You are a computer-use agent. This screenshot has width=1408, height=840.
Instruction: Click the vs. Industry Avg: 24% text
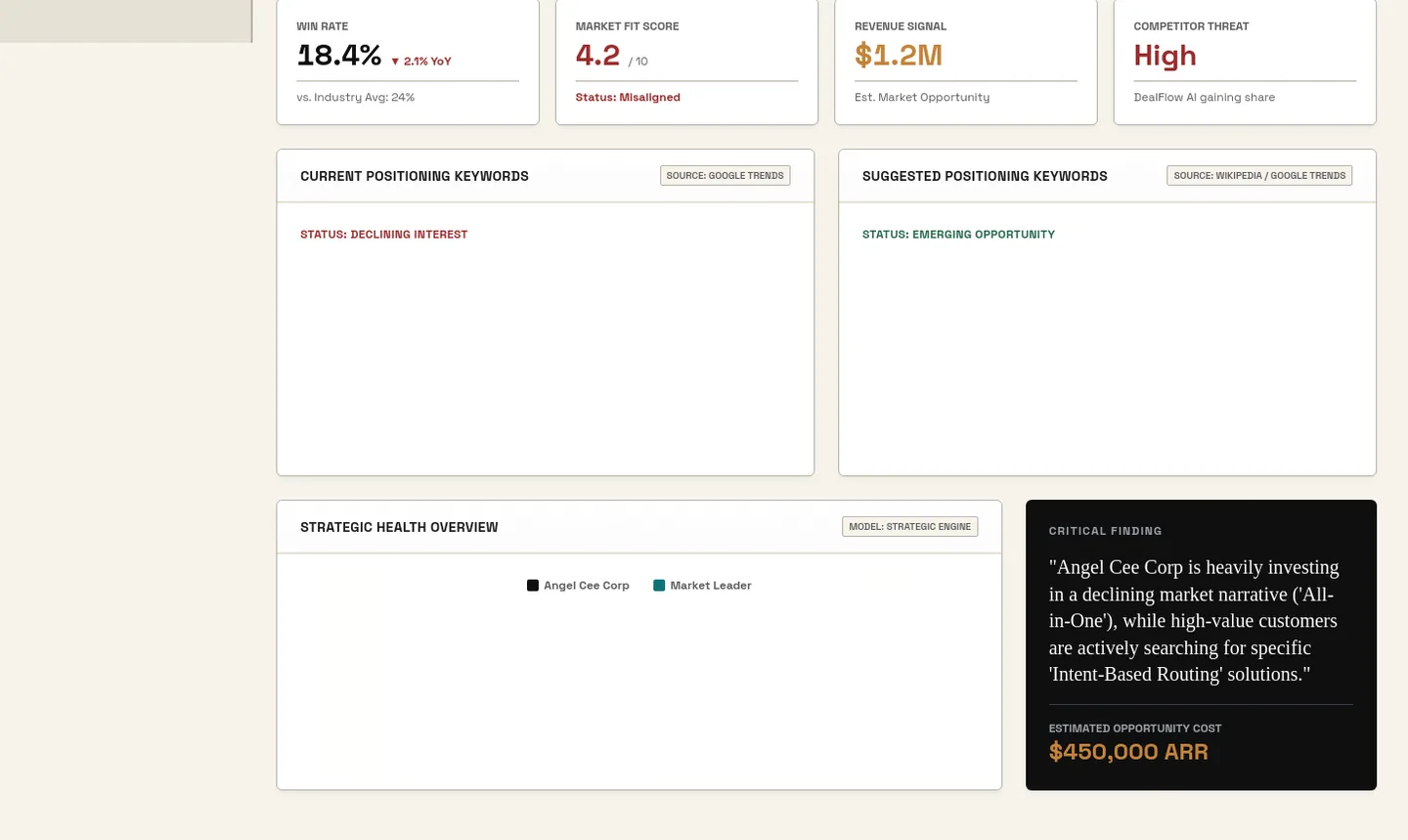[356, 97]
